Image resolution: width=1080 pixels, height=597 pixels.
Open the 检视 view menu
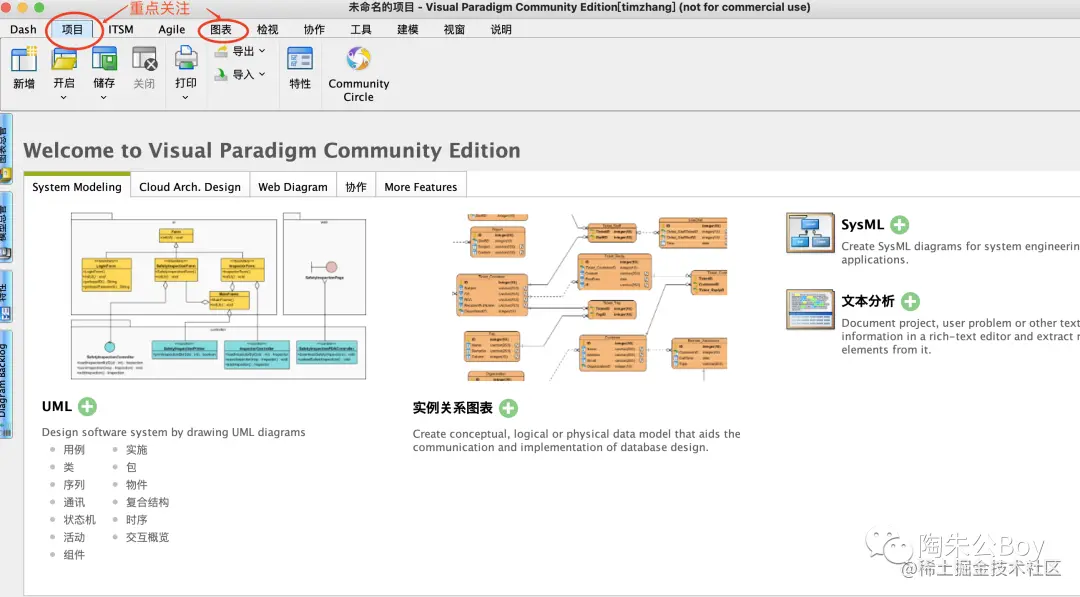(x=268, y=30)
